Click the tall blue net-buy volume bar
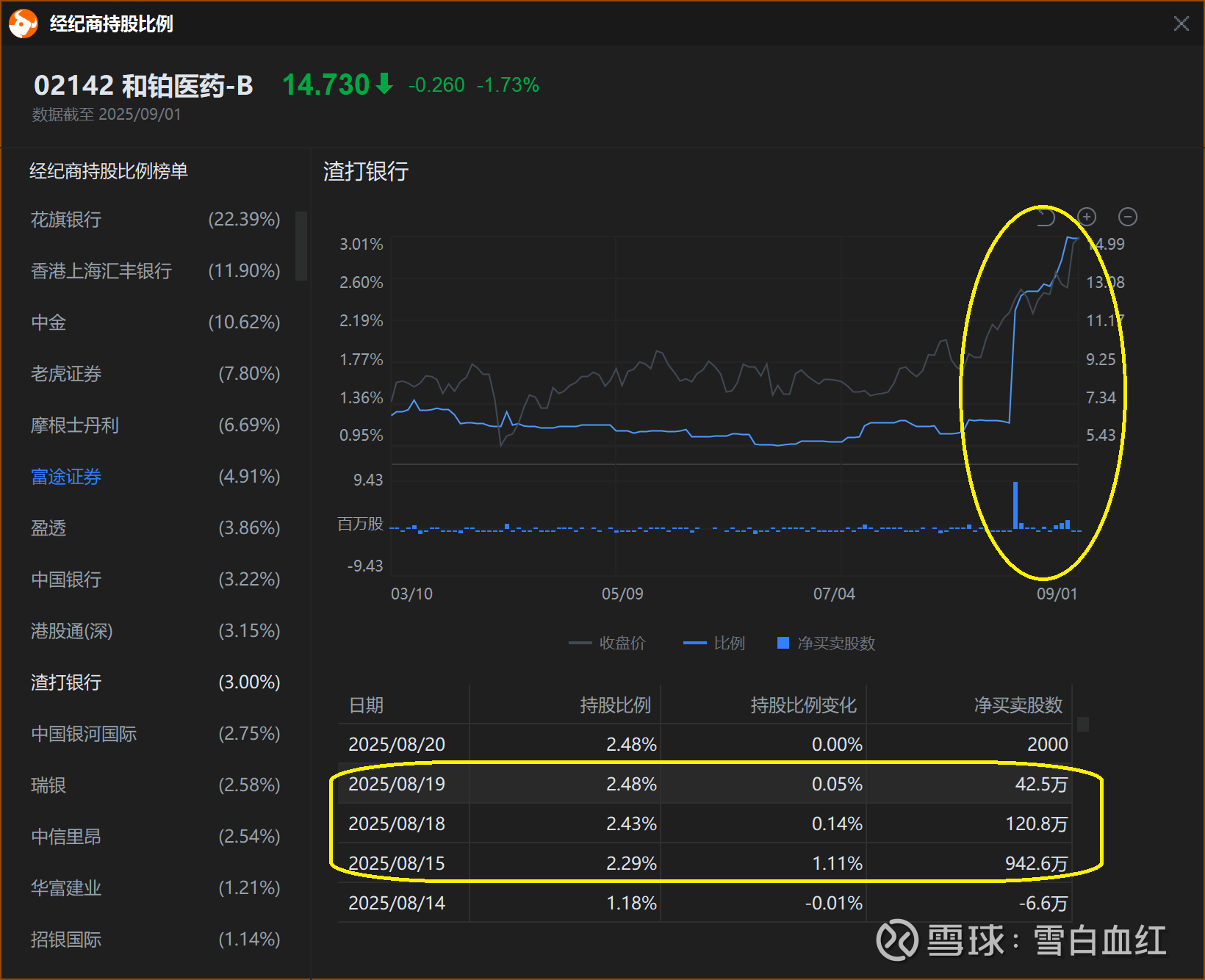Viewport: 1205px width, 980px height. 1015,505
